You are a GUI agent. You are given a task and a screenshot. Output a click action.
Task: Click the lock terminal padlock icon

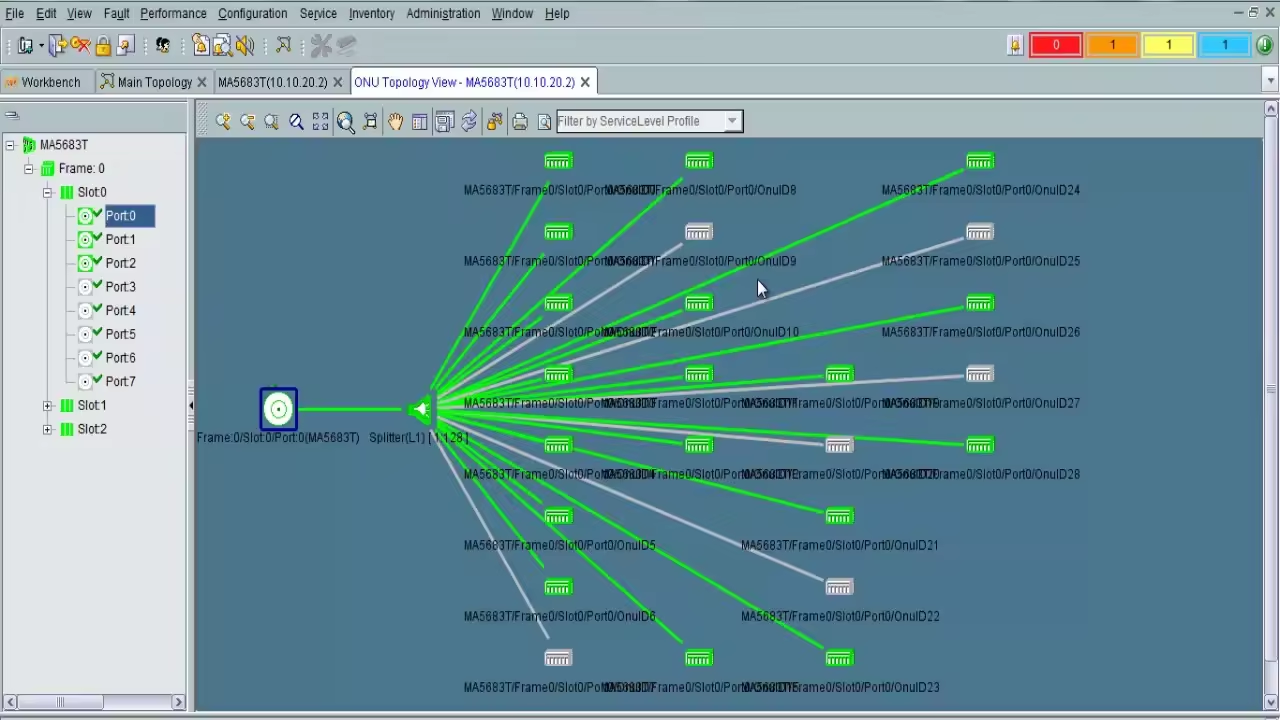(x=103, y=45)
